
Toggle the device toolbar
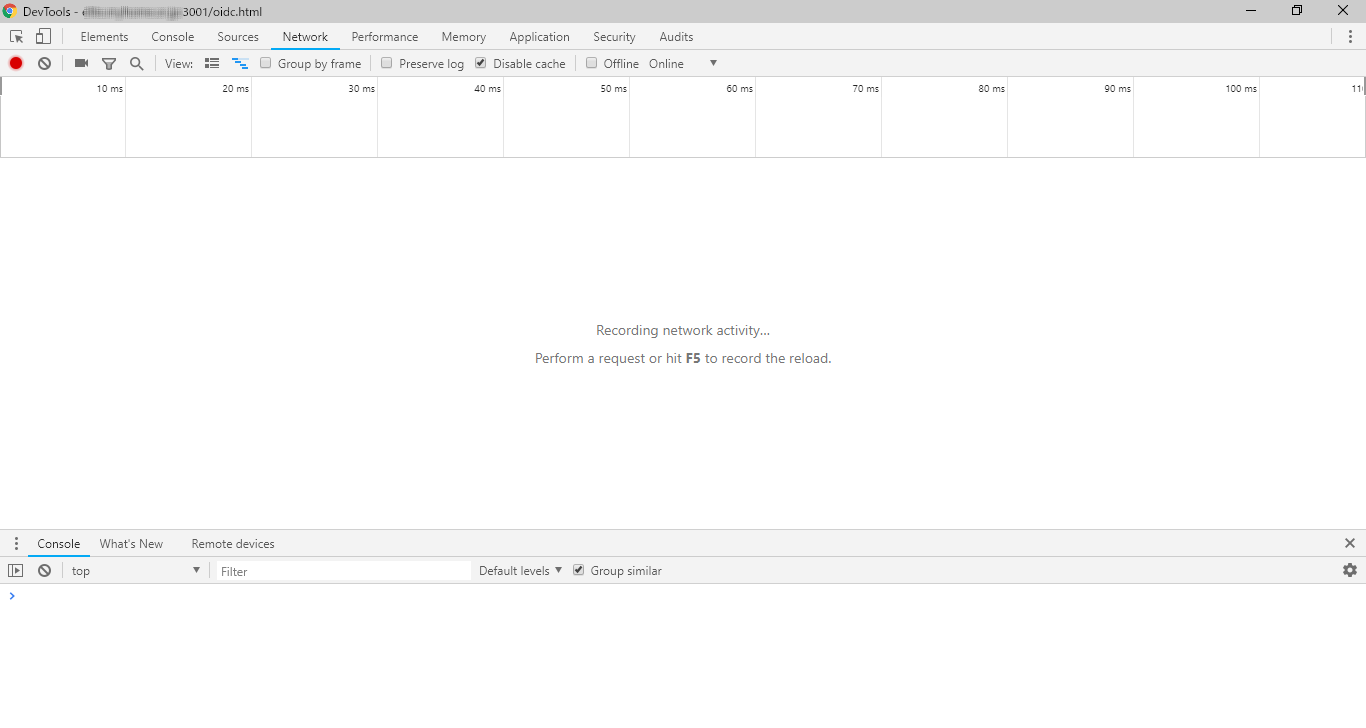tap(42, 36)
